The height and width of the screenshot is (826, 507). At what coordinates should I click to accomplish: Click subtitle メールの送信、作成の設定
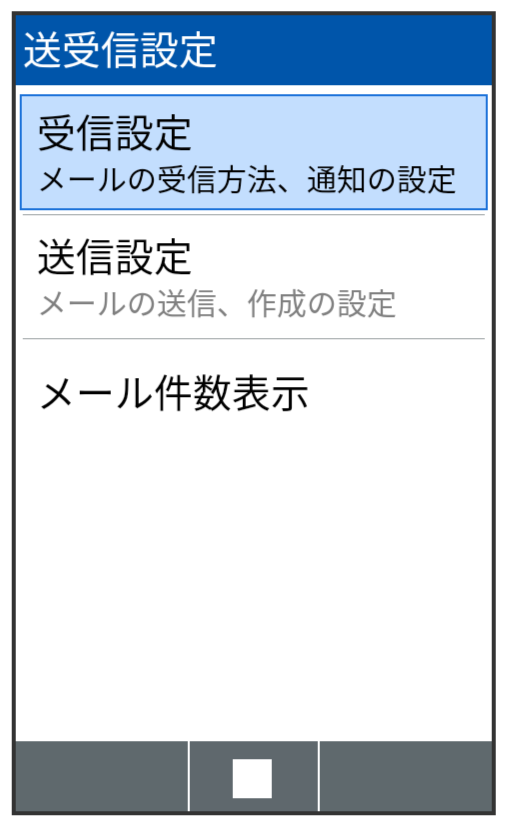[x=218, y=304]
